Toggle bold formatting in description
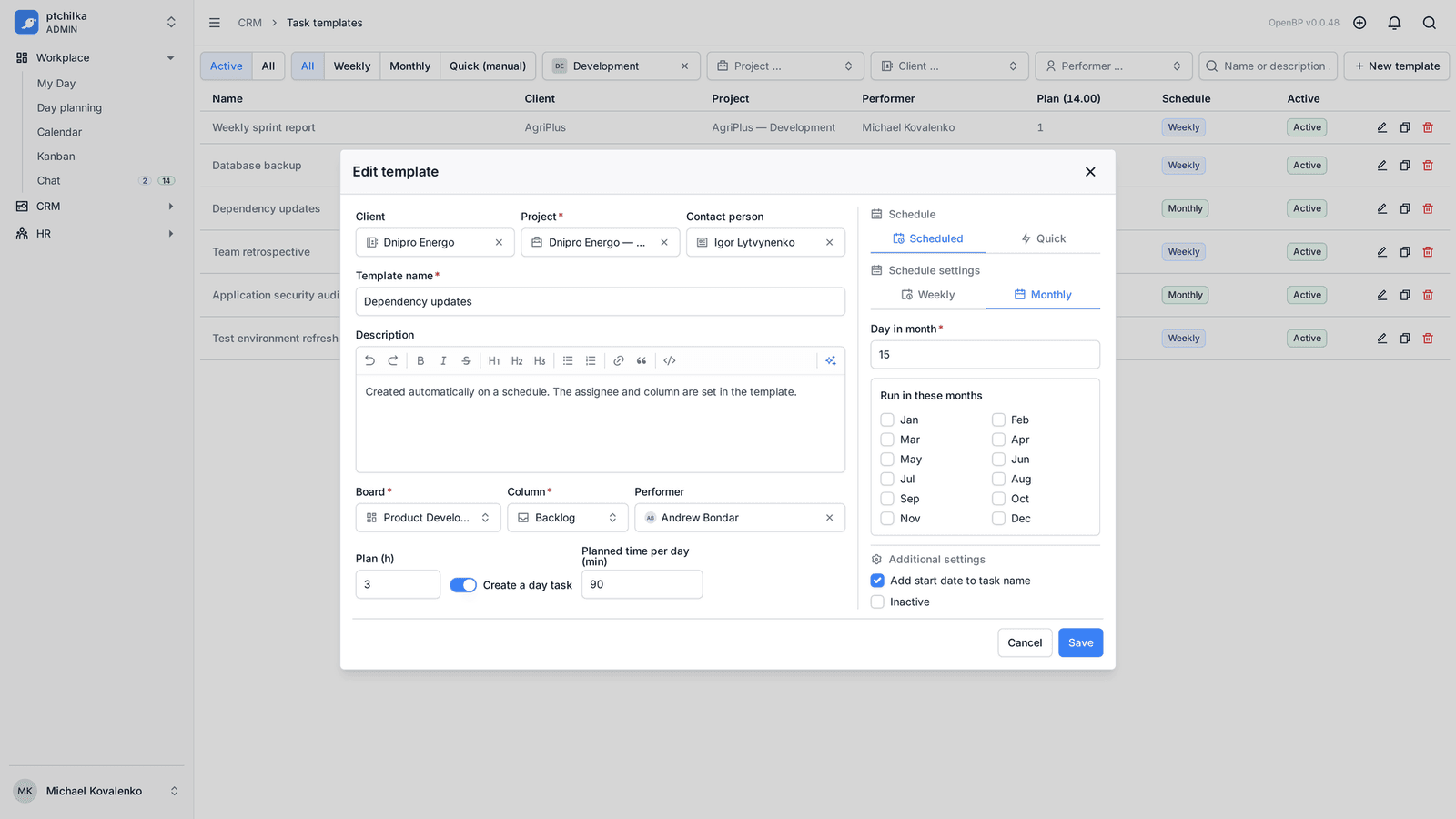Image resolution: width=1456 pixels, height=819 pixels. [x=420, y=360]
